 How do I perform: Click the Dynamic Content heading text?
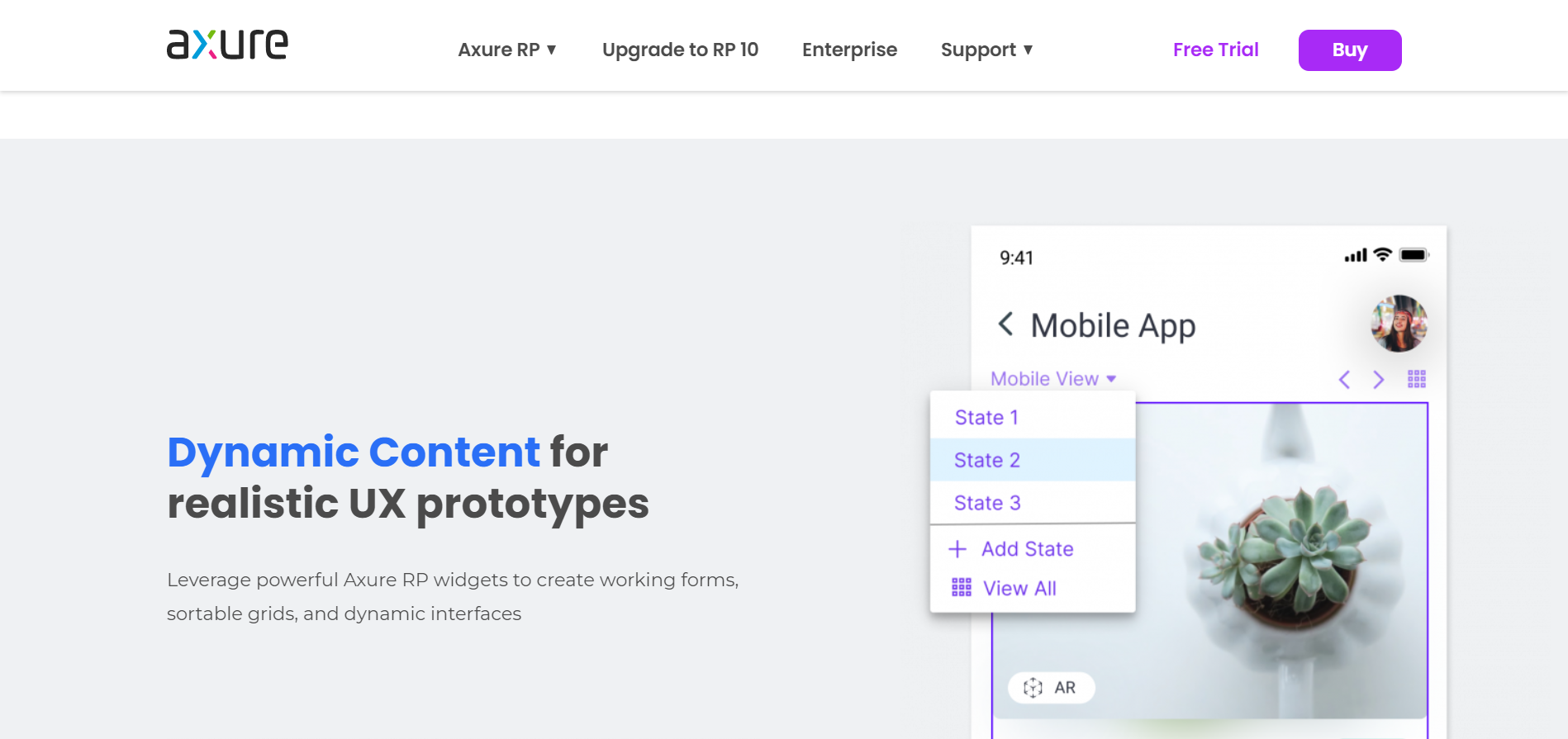[x=354, y=452]
